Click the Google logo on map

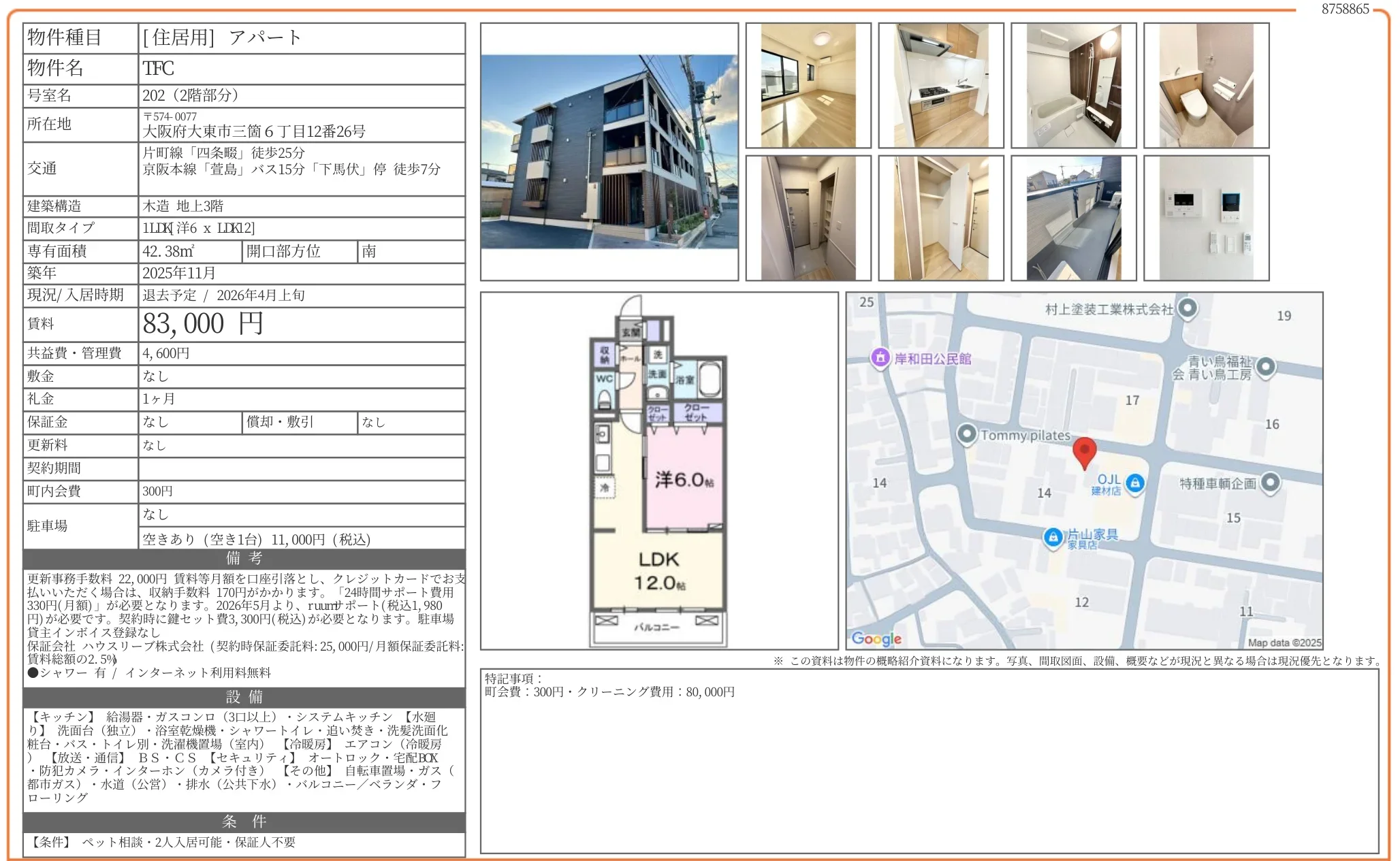876,638
